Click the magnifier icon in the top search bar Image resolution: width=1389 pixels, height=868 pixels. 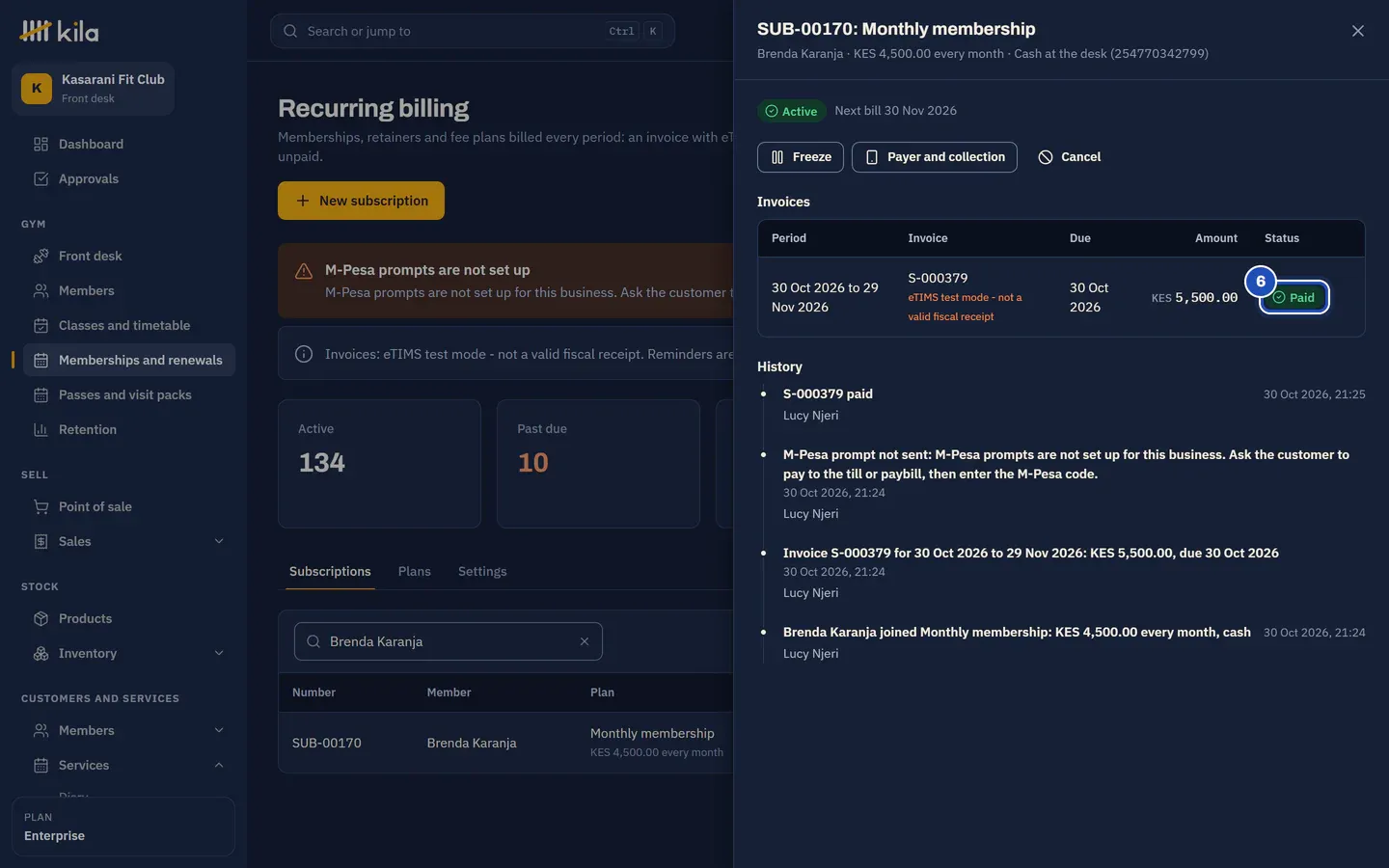[x=290, y=31]
